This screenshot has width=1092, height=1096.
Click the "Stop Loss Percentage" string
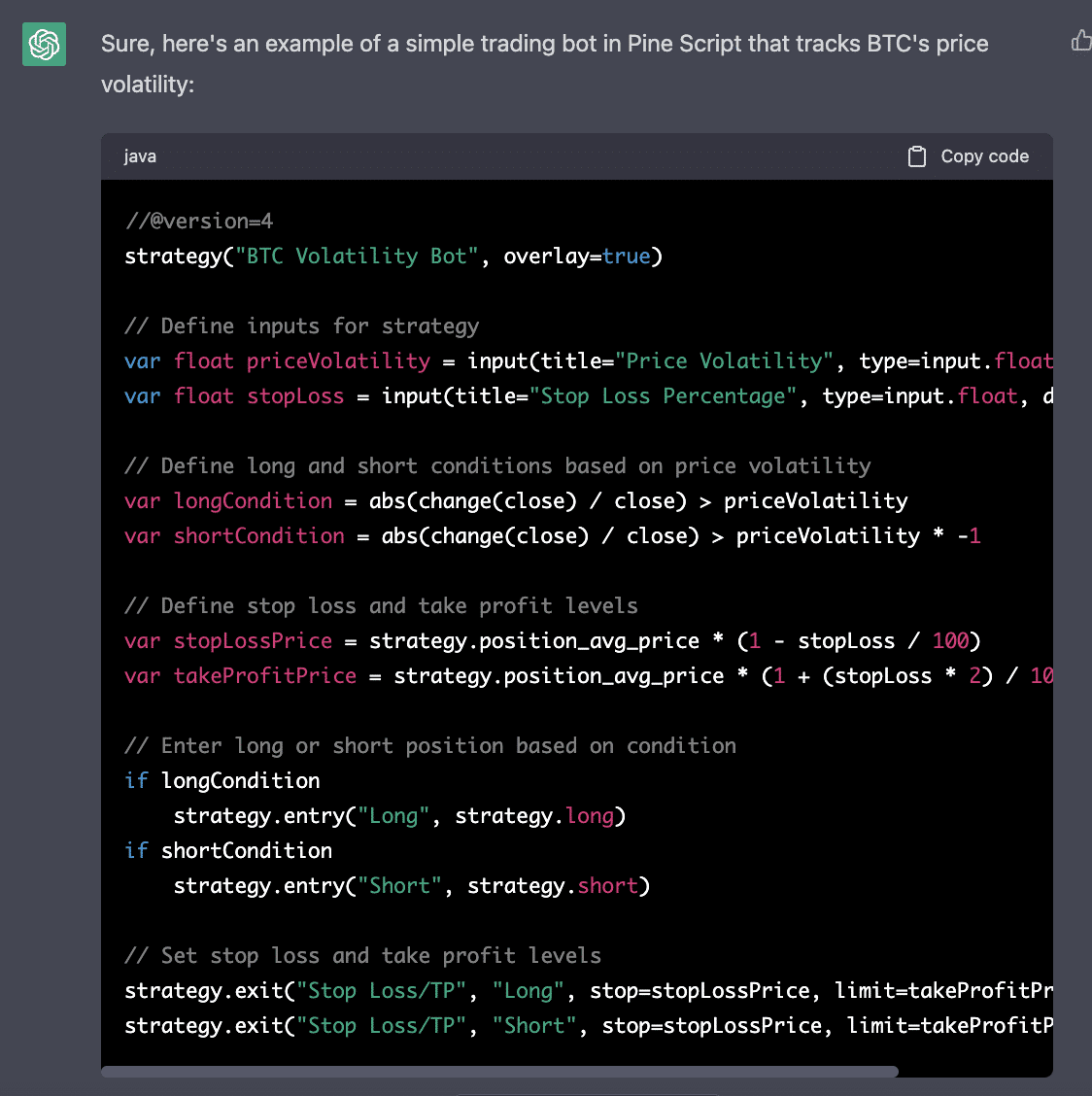(663, 396)
